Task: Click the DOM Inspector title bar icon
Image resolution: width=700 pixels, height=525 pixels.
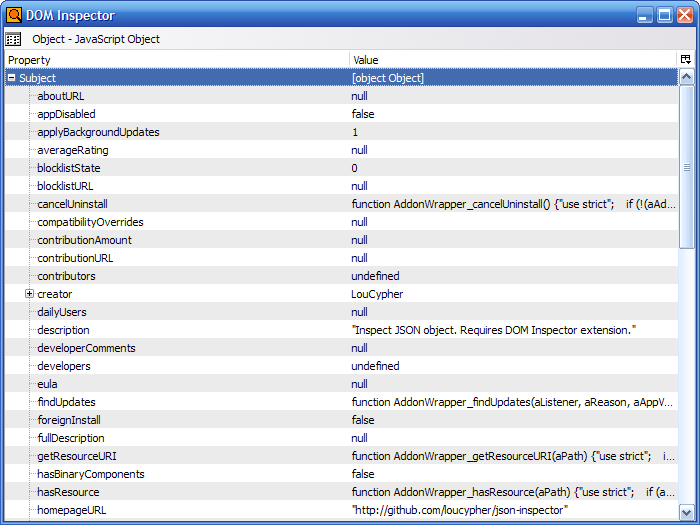Action: pos(14,15)
